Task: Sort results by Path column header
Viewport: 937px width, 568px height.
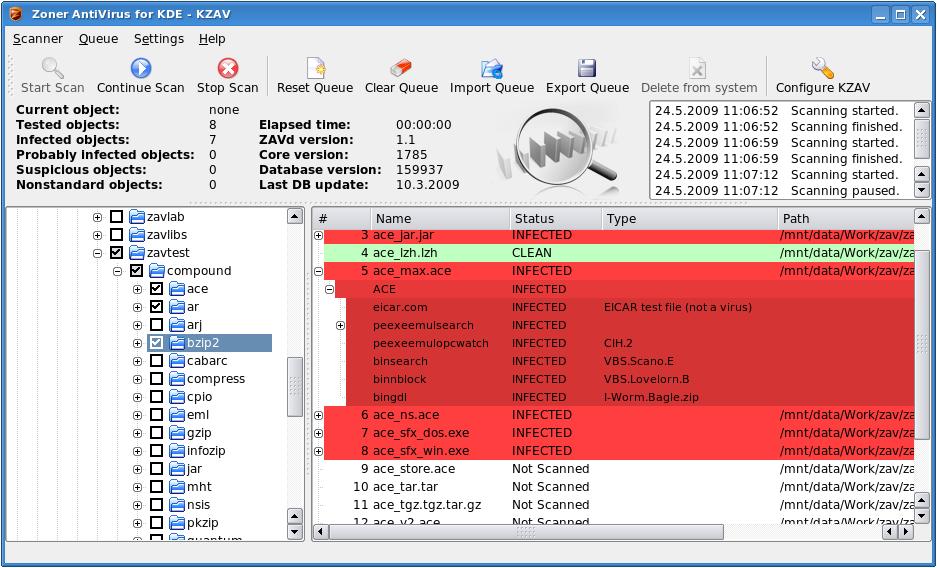Action: point(846,219)
